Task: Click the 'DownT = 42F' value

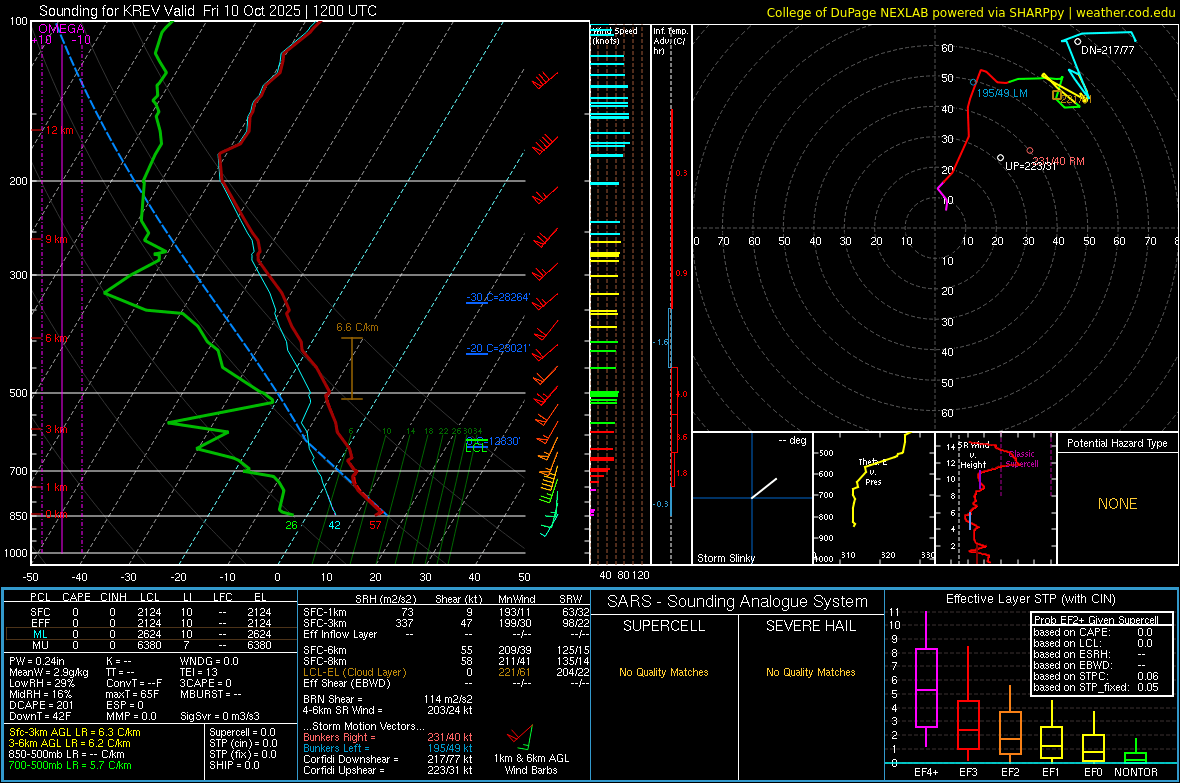Action: coord(40,717)
